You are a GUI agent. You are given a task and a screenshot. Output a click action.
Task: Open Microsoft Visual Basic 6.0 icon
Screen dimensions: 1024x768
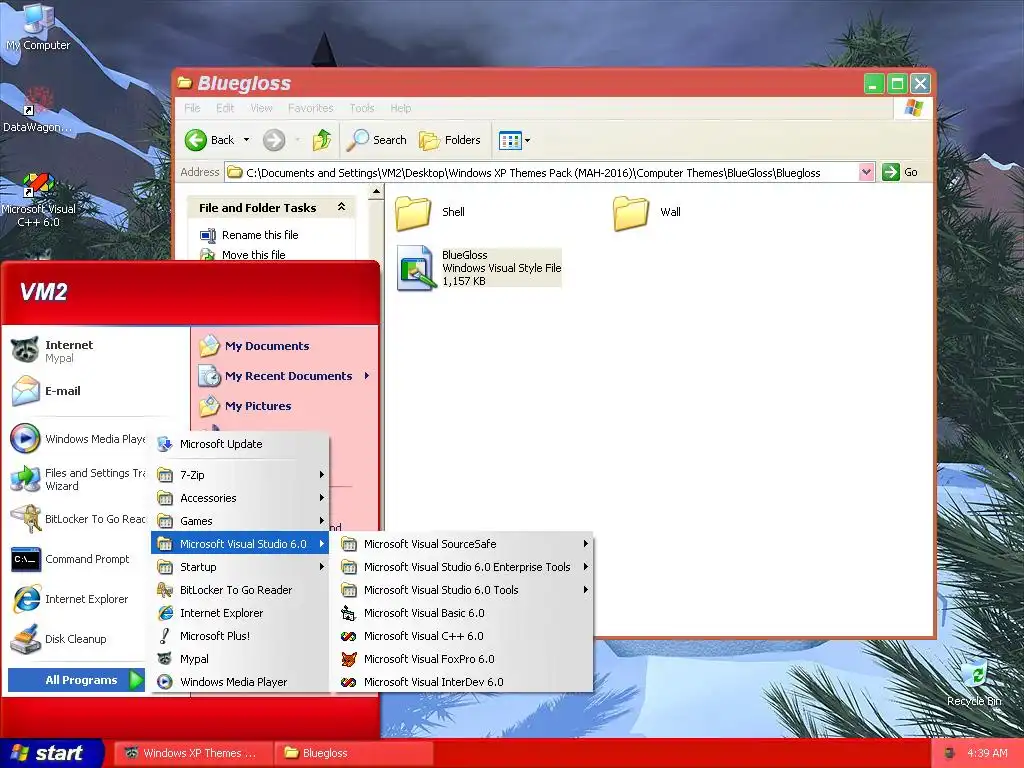[x=349, y=613]
